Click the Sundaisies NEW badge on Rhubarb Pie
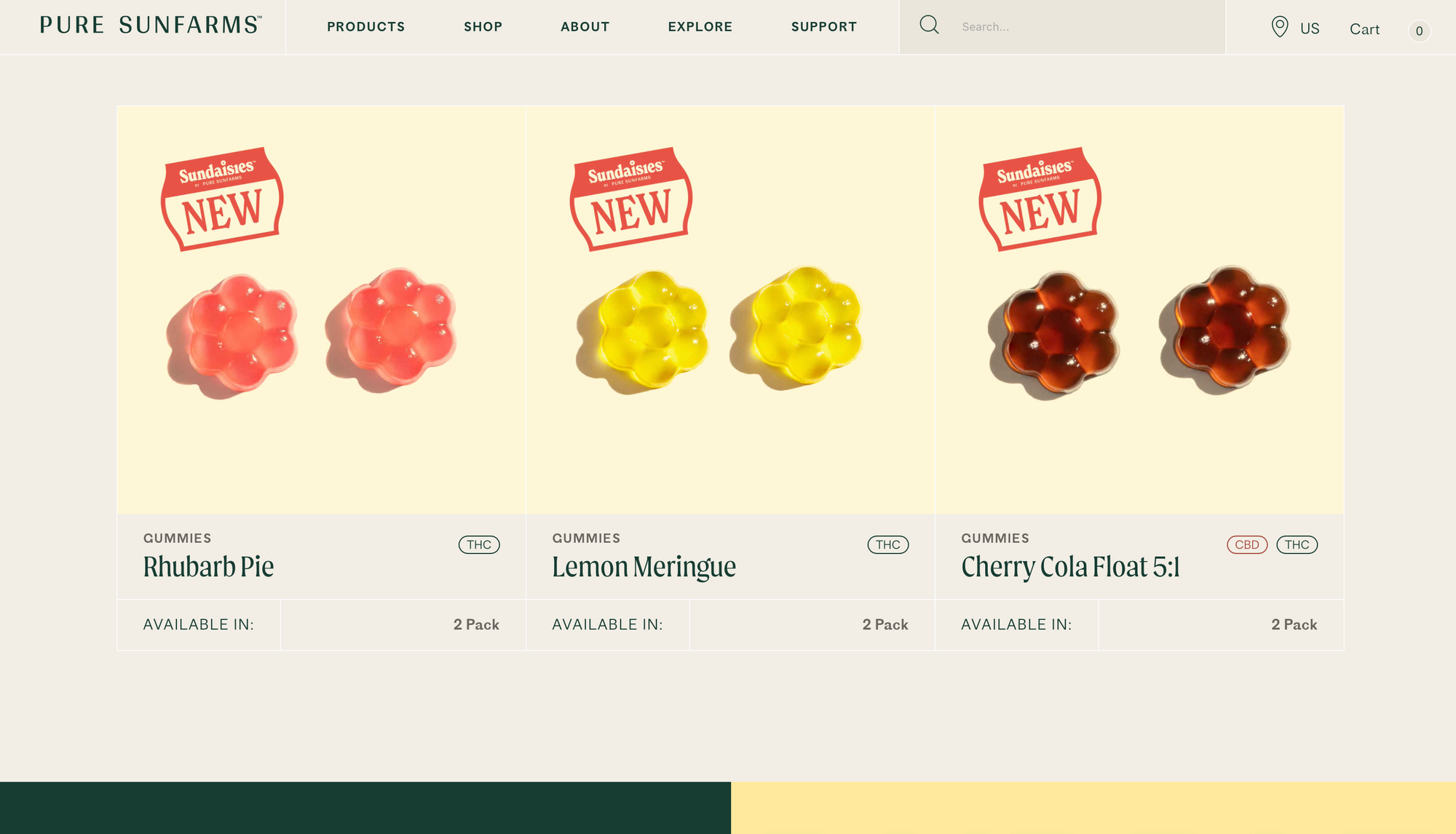Screen dimensions: 1456x834 point(222,199)
